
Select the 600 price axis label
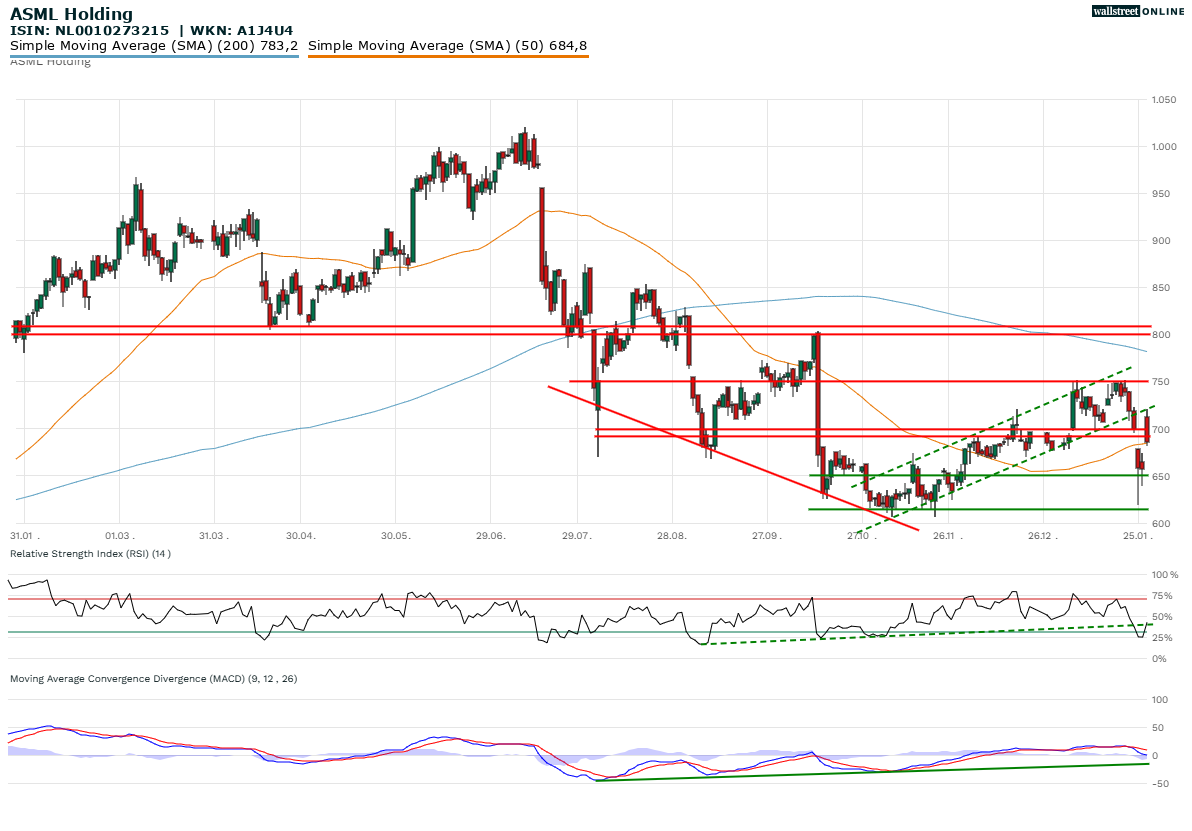[x=1161, y=524]
